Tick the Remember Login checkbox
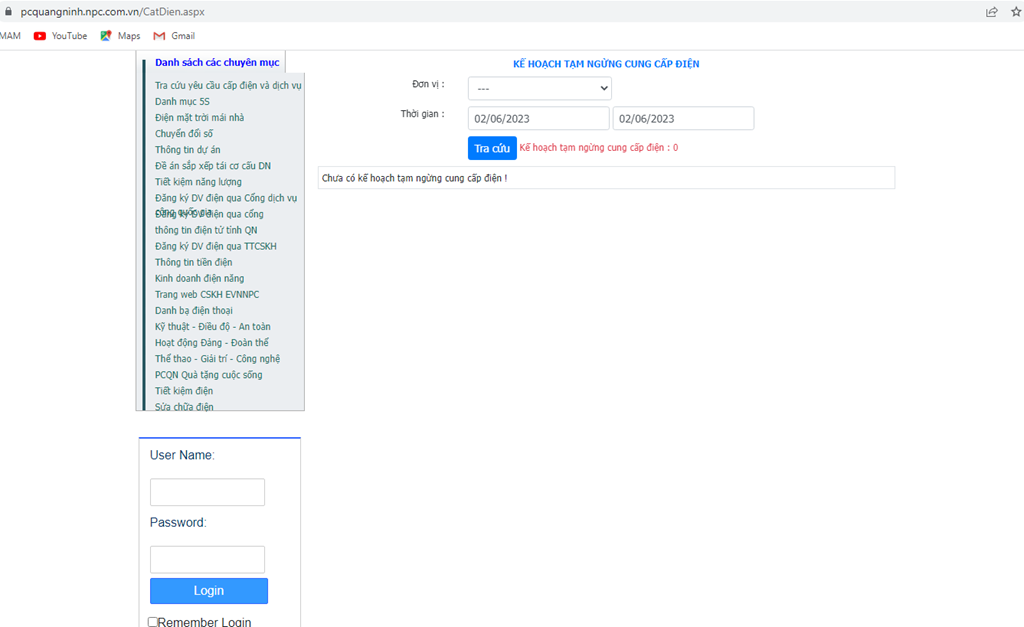Screen dimensions: 1024x627 [153, 622]
